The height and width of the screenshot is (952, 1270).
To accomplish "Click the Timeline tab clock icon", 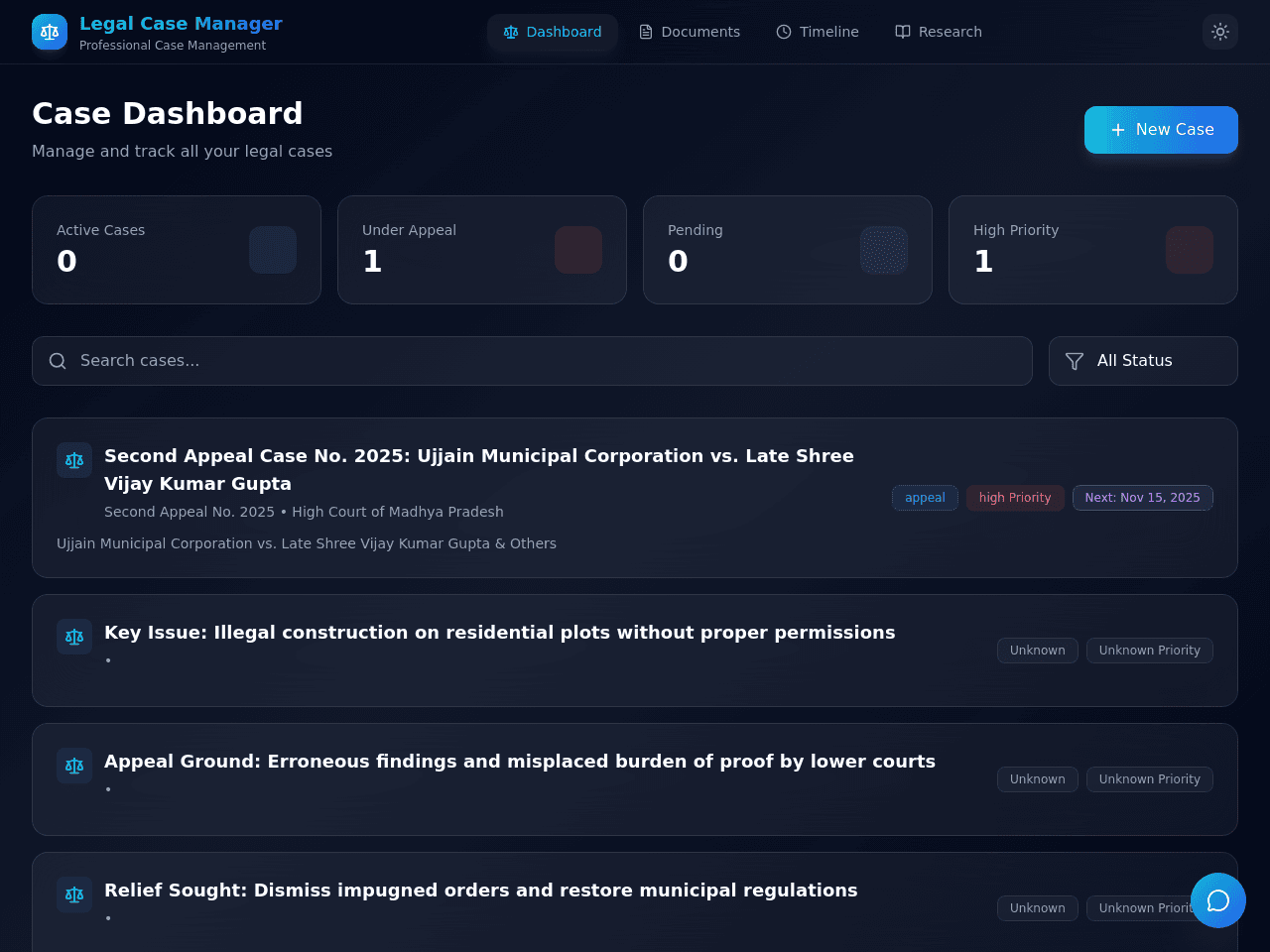I will coord(784,32).
